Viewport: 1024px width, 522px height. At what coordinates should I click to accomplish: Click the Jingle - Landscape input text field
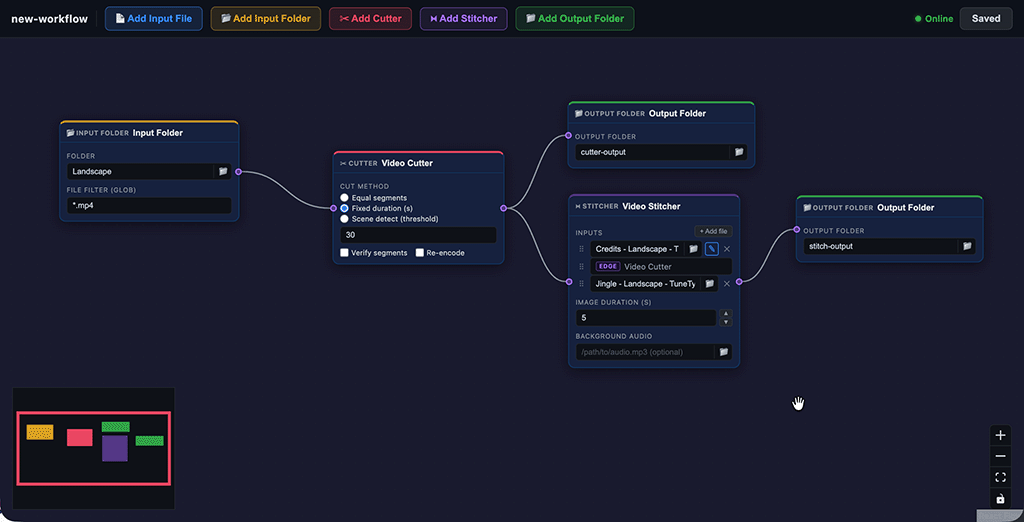645,284
